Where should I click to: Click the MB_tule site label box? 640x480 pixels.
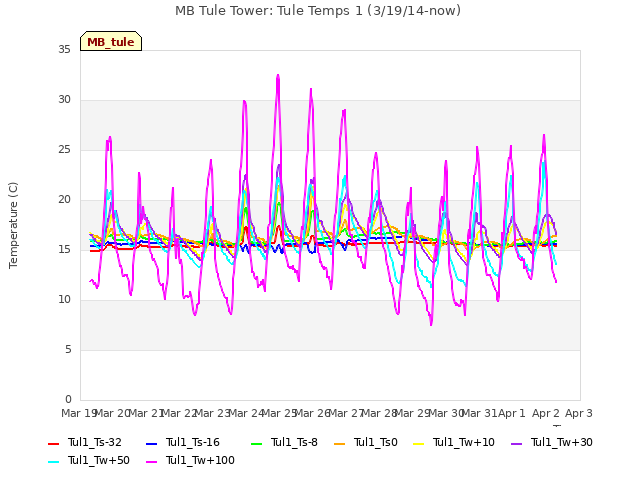tap(111, 41)
